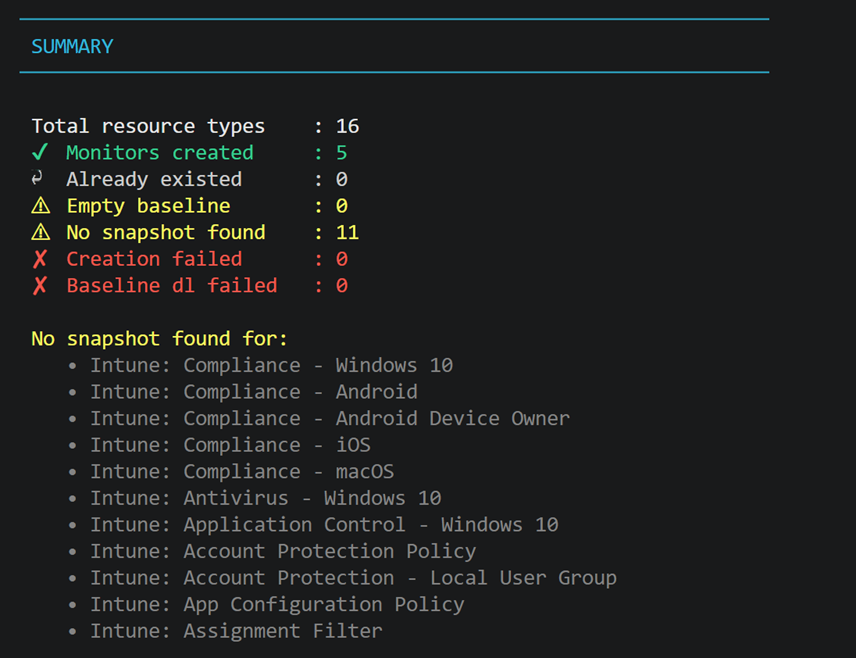Click the No snapshot found count 11
Viewport: 856px width, 658px height.
pyautogui.click(x=347, y=233)
